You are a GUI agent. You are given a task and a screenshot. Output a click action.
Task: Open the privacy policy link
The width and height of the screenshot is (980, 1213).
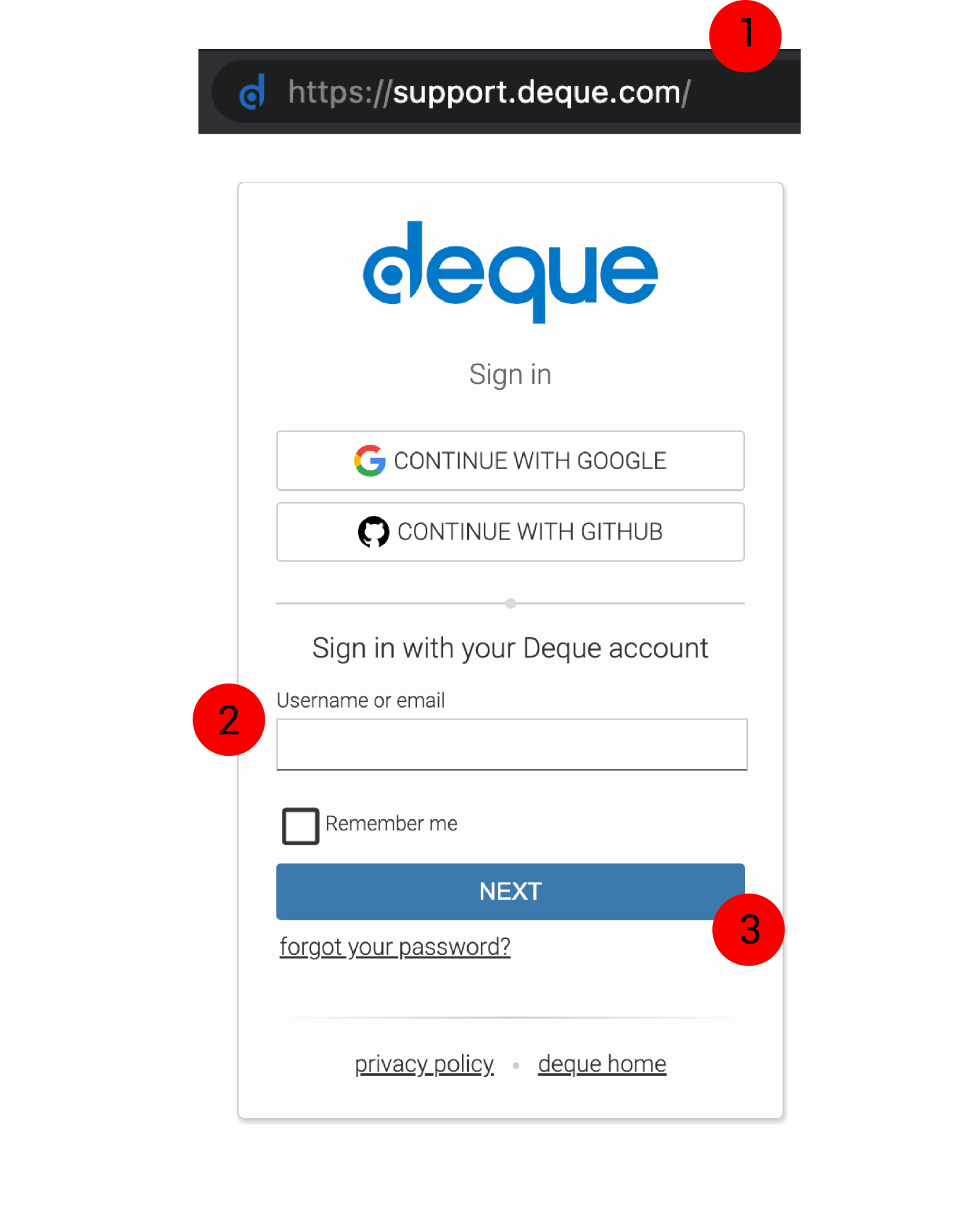coord(424,1064)
